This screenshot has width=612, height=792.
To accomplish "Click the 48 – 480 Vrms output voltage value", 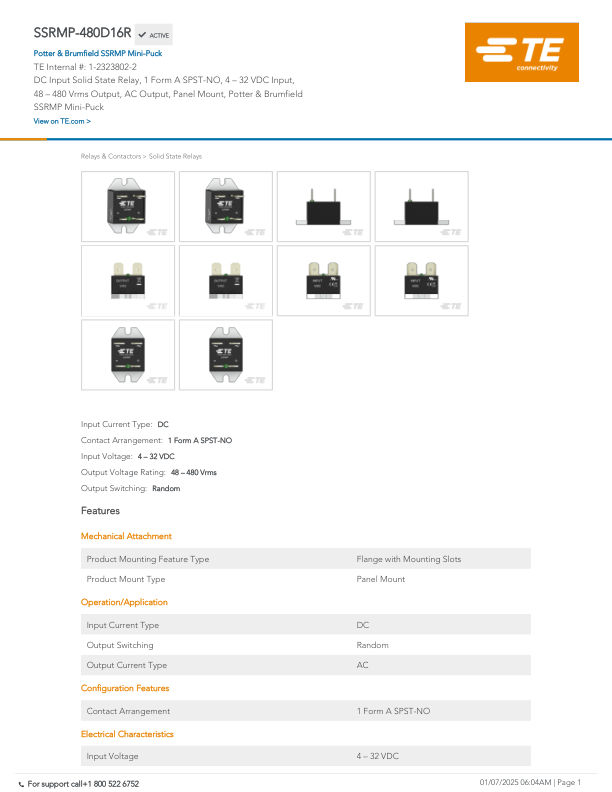I will [x=194, y=472].
